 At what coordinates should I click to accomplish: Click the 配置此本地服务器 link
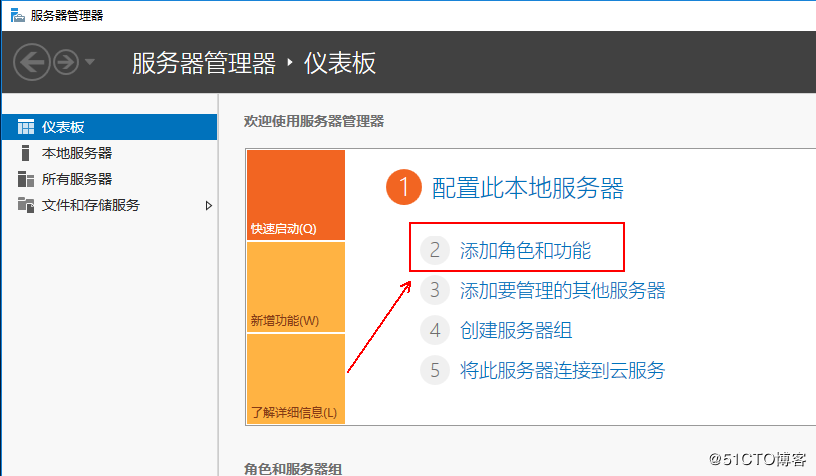point(527,187)
